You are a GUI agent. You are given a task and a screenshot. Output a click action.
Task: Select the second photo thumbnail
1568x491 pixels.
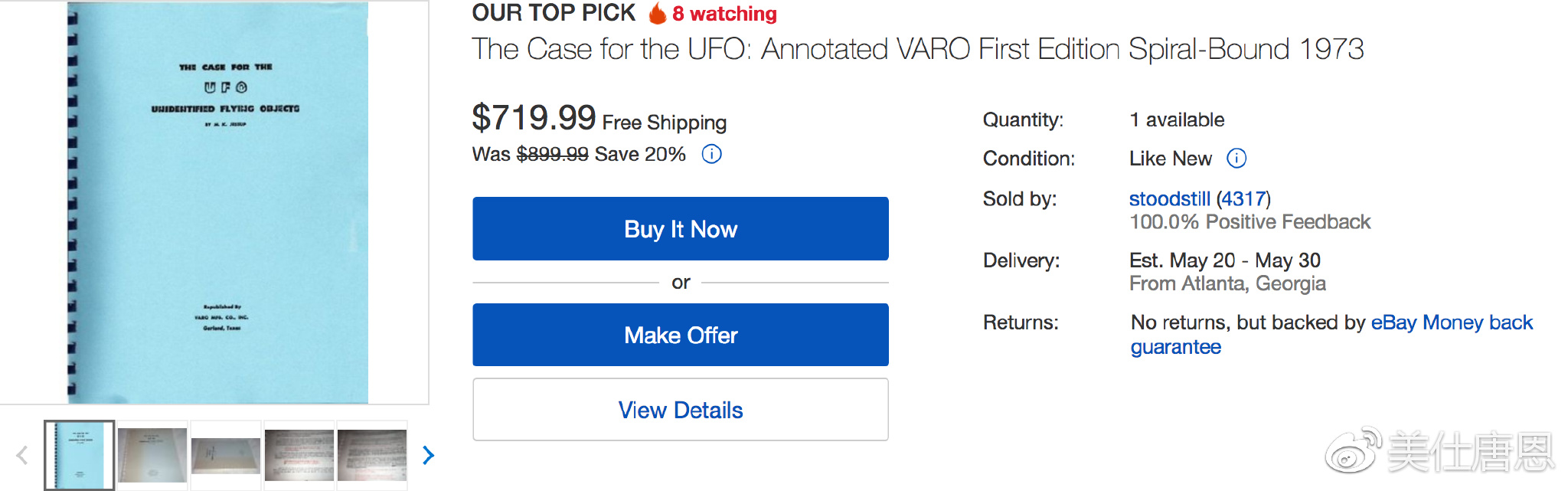(152, 455)
